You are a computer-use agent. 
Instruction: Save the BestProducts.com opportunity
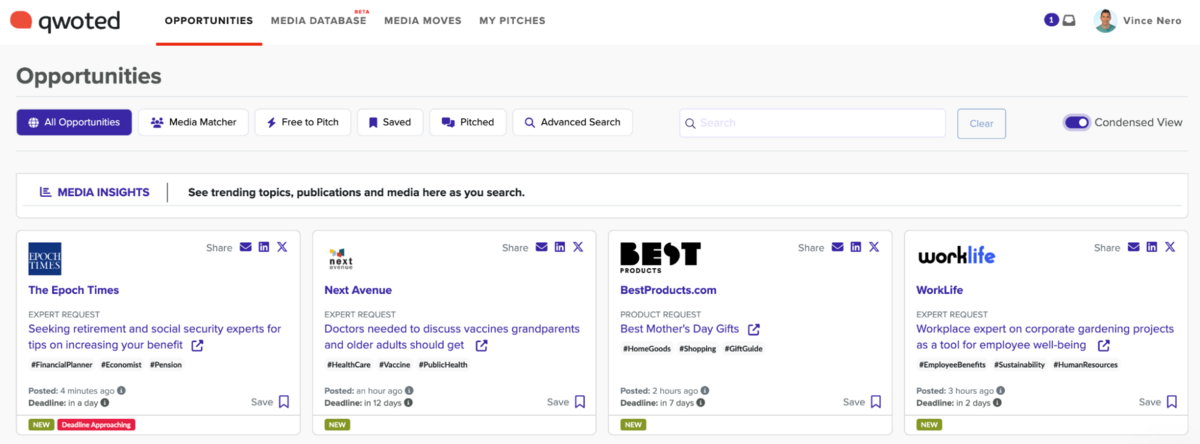click(x=876, y=402)
